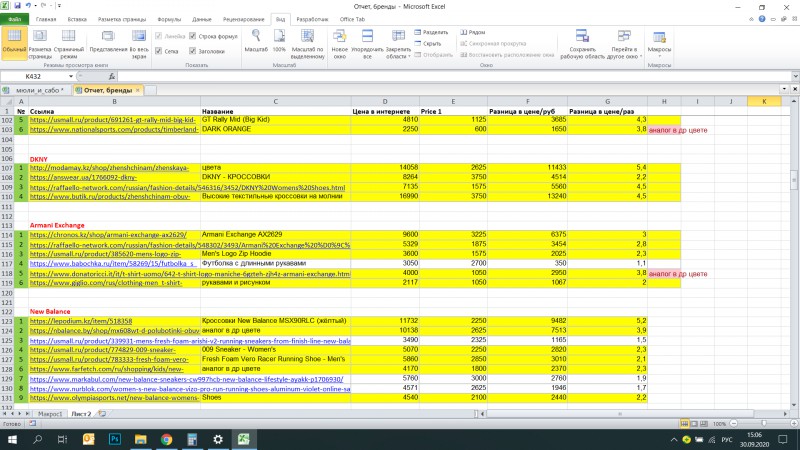Viewport: 800px width, 450px height.
Task: Click Рядом view side by side
Action: tap(472, 32)
